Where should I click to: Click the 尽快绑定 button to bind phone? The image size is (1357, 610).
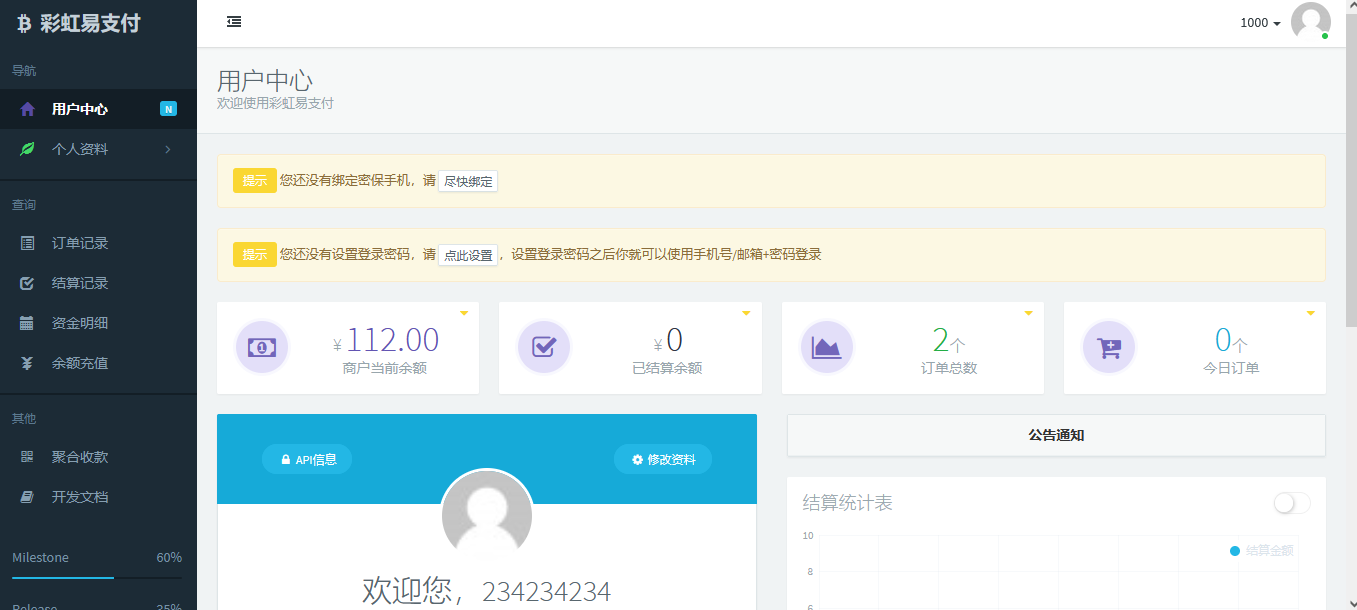coord(467,181)
